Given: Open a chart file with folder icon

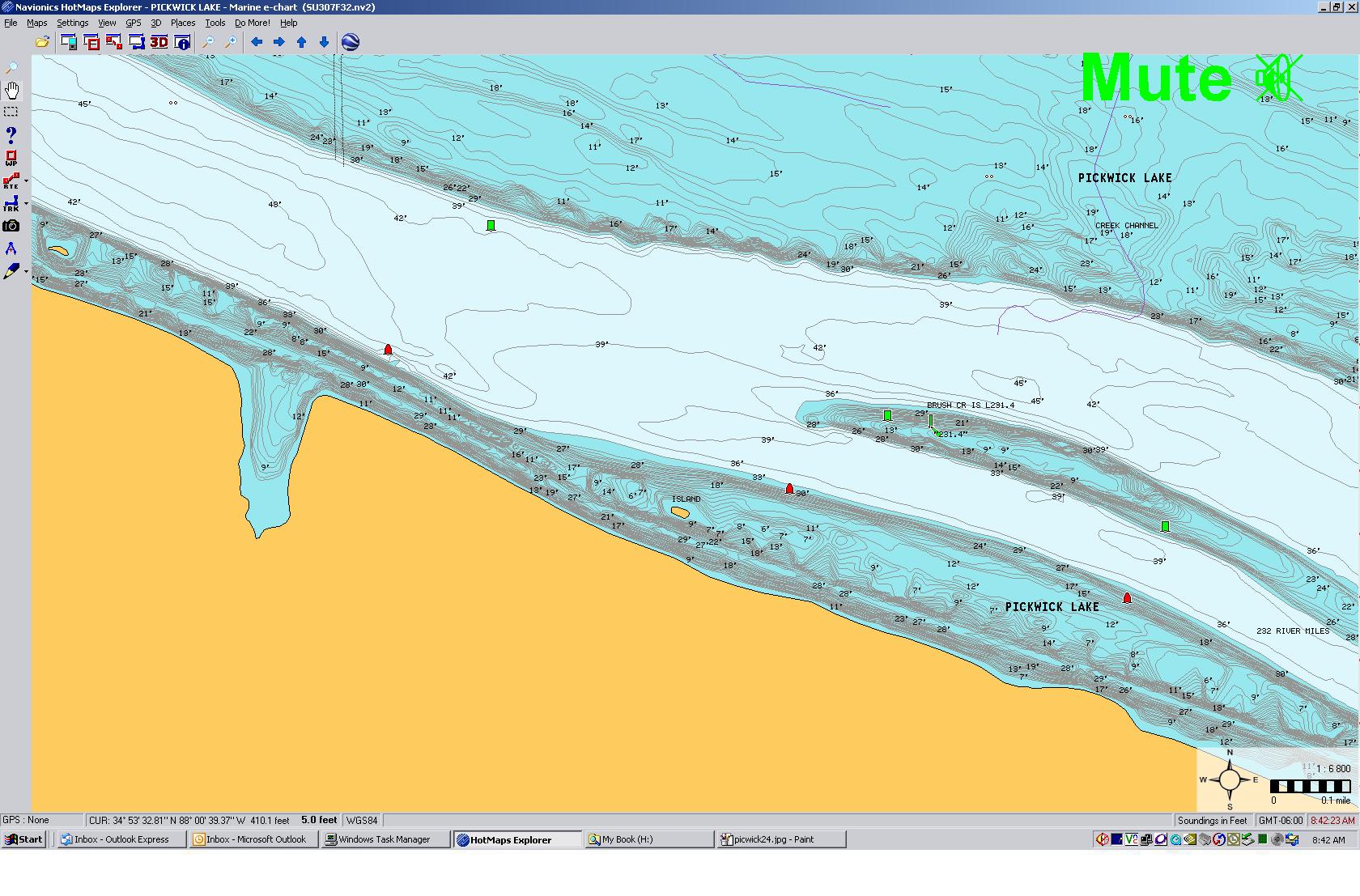Looking at the screenshot, I should point(42,42).
